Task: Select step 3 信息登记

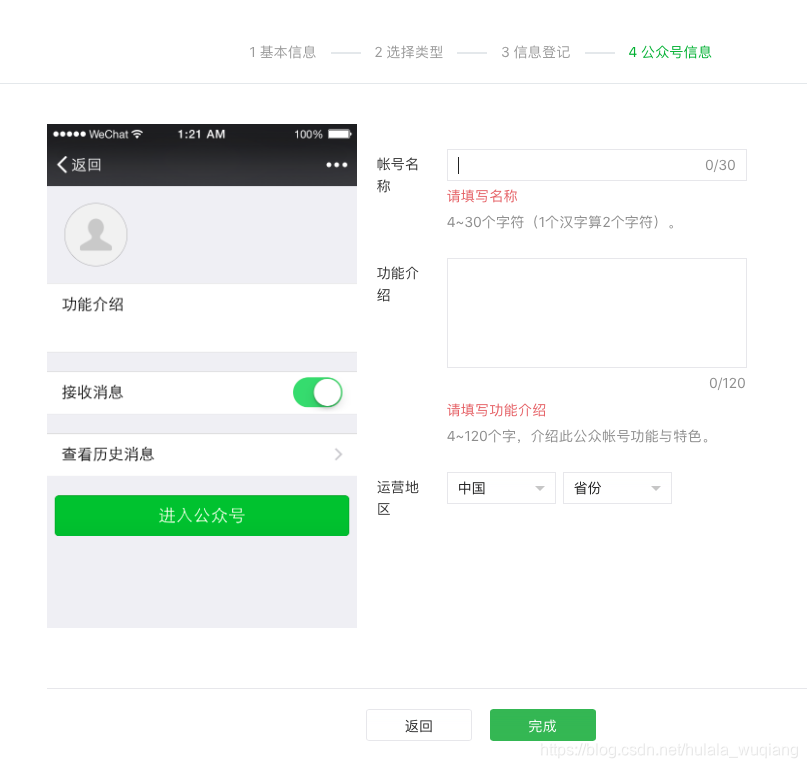Action: coord(535,52)
